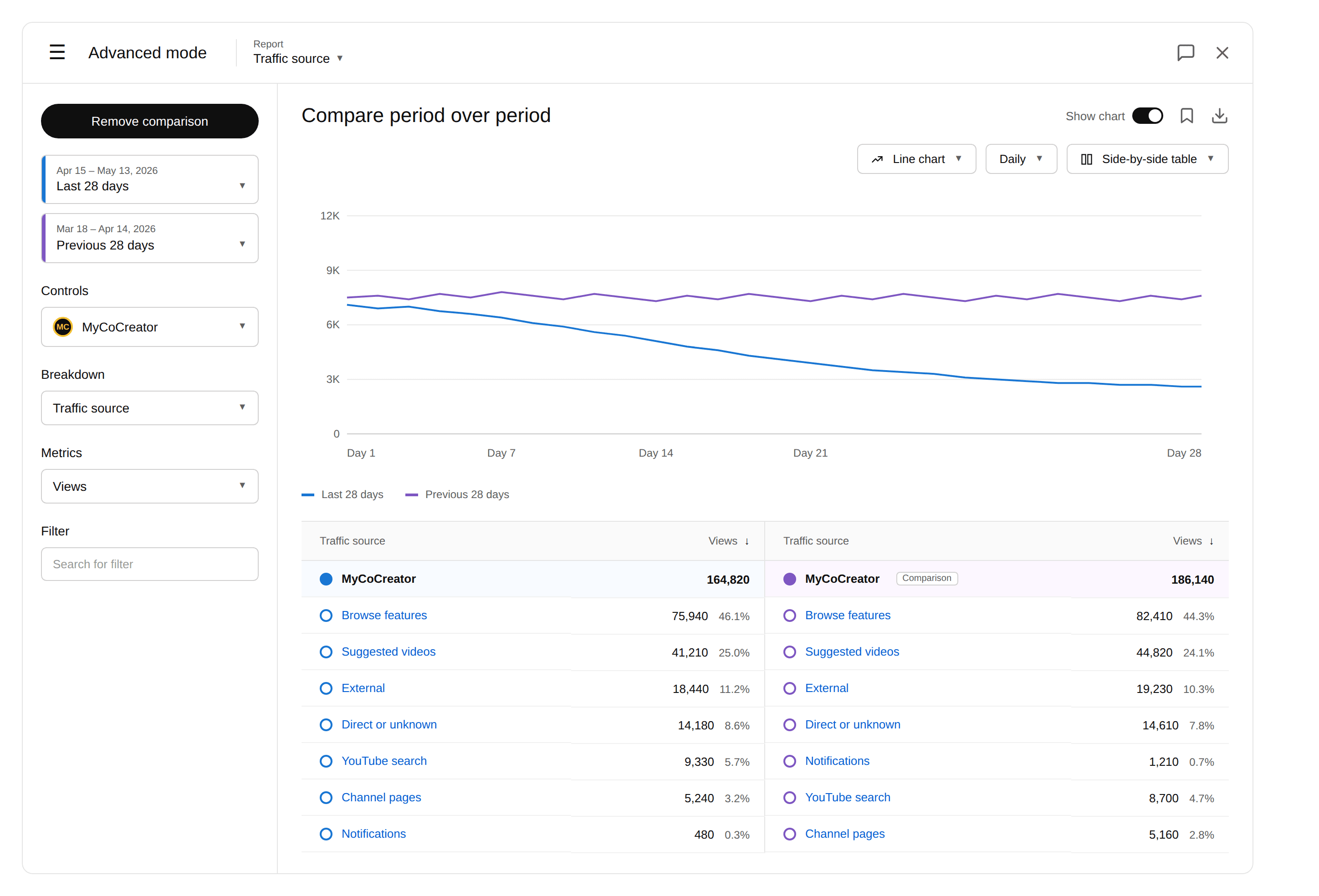Open right Channel pages link
This screenshot has width=1319, height=896.
(845, 834)
